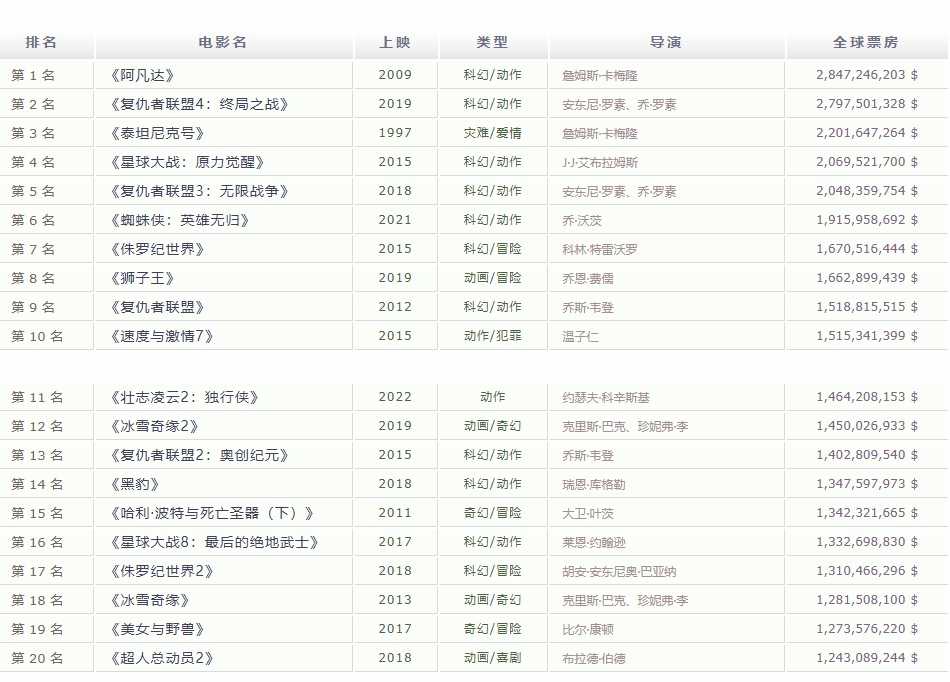The image size is (950, 682).
Task: Click director name 科林·特雷沃罗
Action: [600, 250]
